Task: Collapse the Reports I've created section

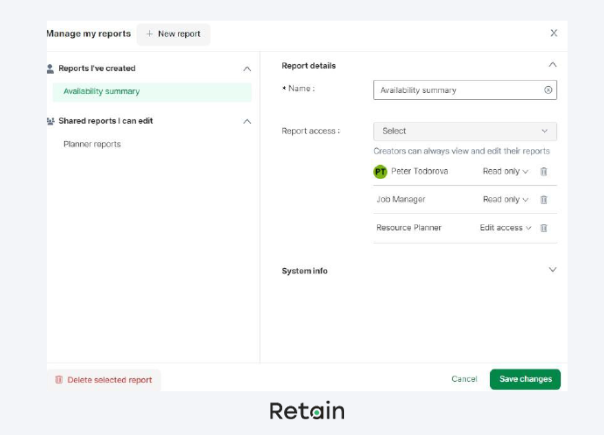Action: [x=247, y=68]
